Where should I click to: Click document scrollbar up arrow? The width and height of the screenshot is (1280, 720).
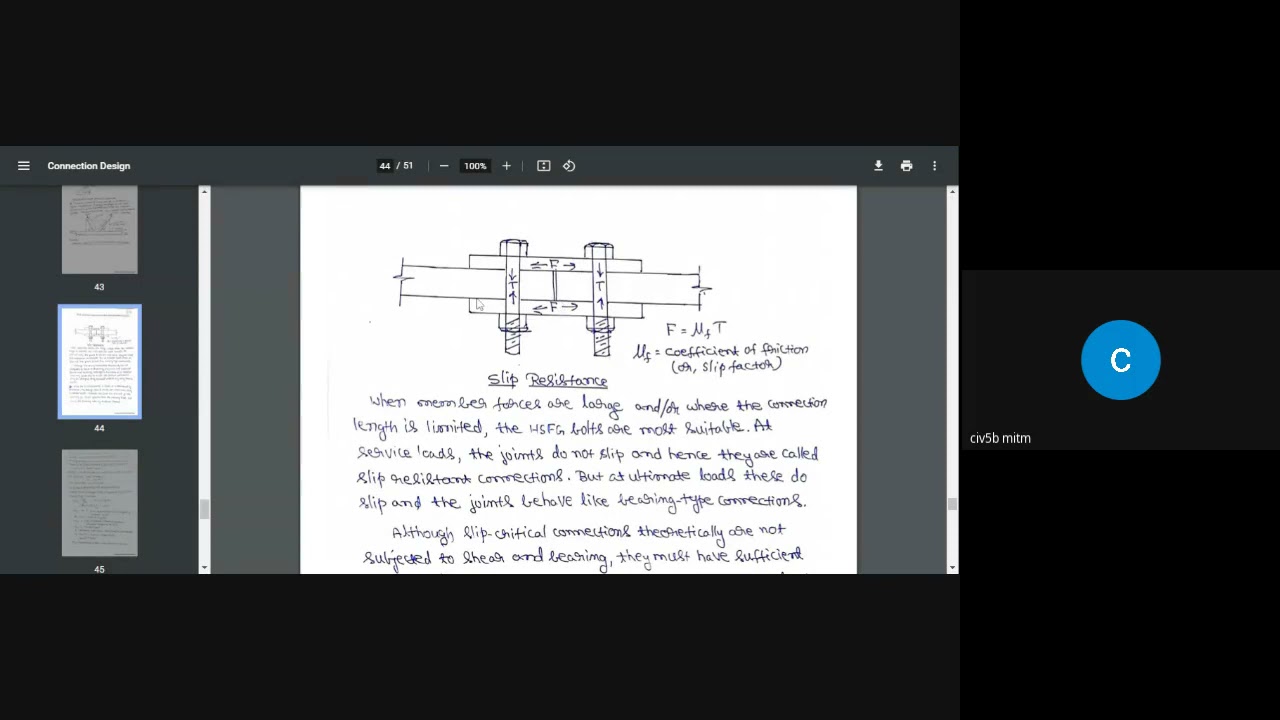(x=952, y=191)
